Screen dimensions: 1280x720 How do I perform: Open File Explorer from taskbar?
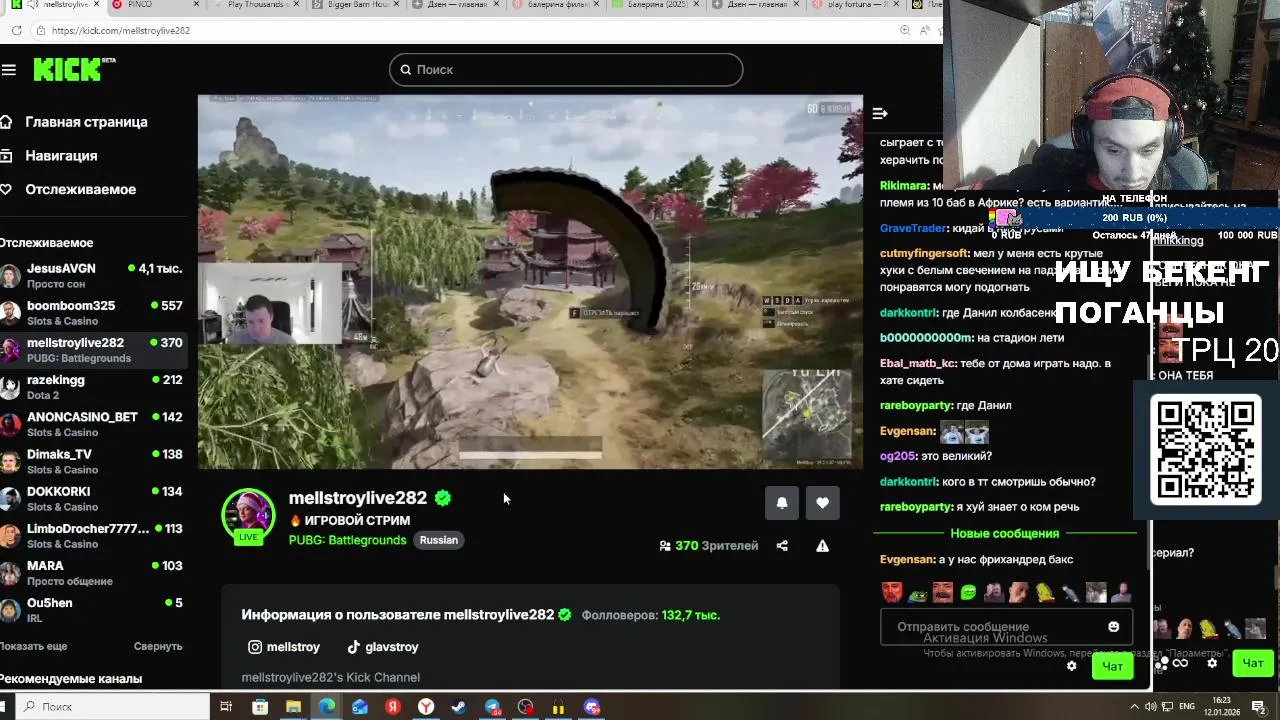(x=293, y=707)
